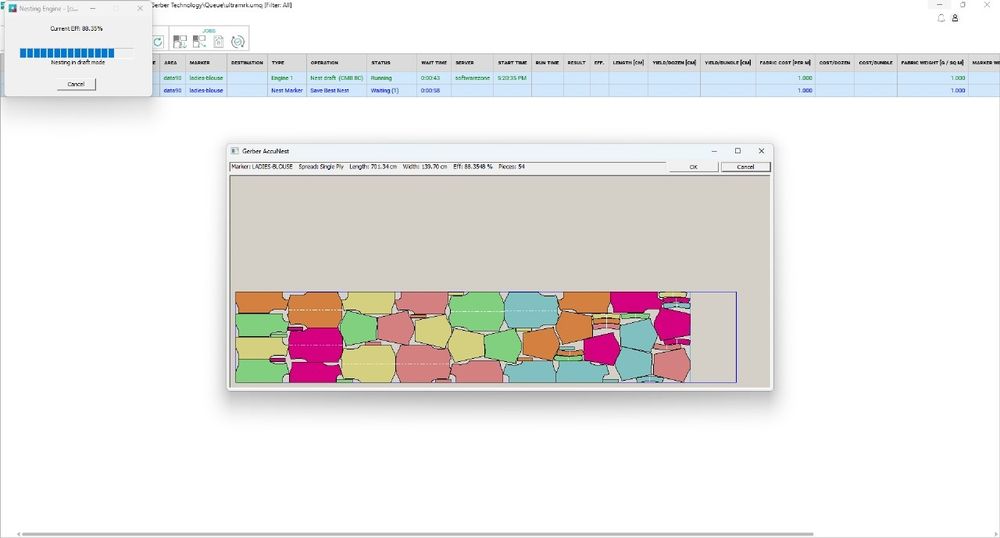
Task: Maximize the Gerber AccuNest window
Action: pos(738,151)
